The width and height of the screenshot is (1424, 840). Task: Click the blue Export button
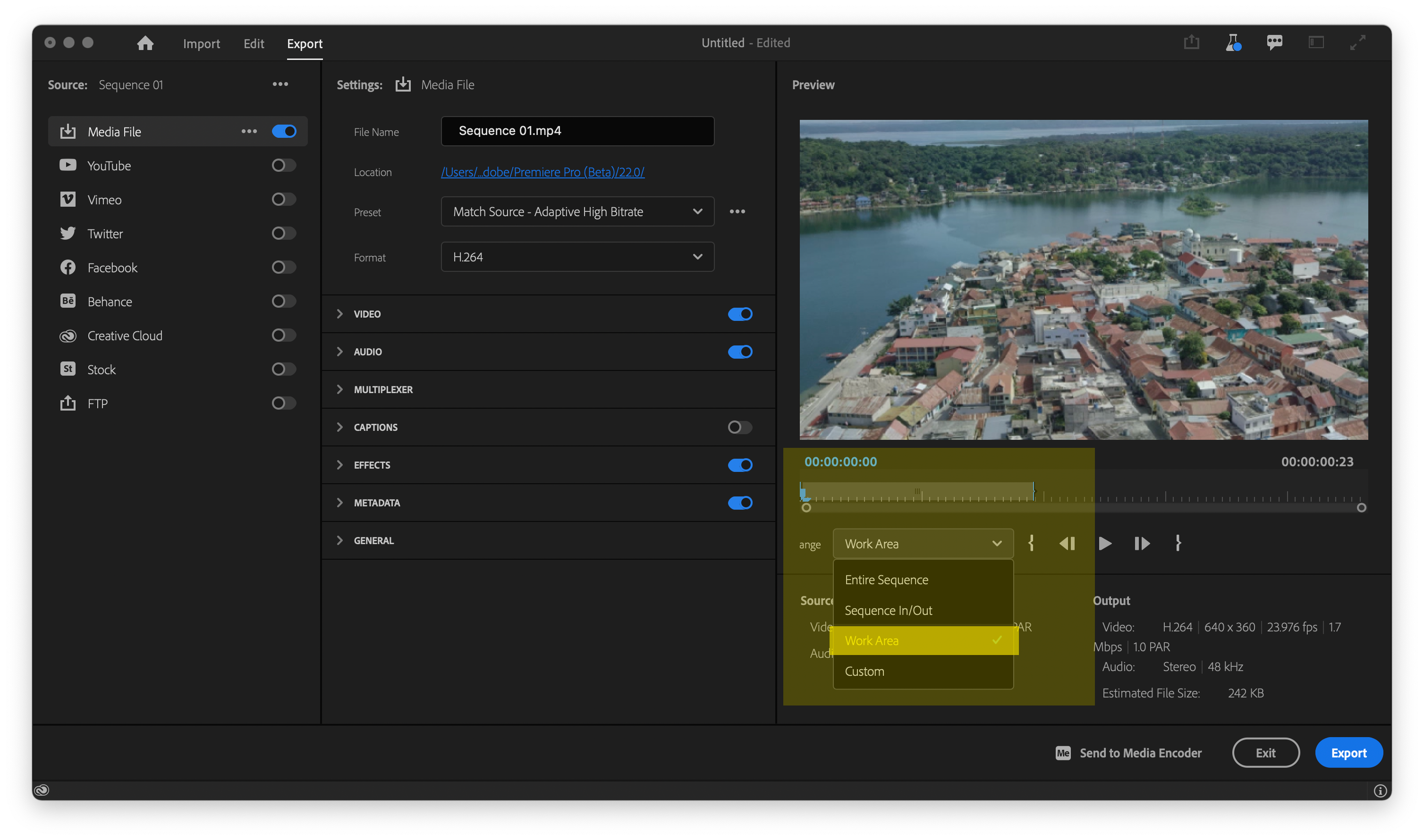click(x=1348, y=753)
